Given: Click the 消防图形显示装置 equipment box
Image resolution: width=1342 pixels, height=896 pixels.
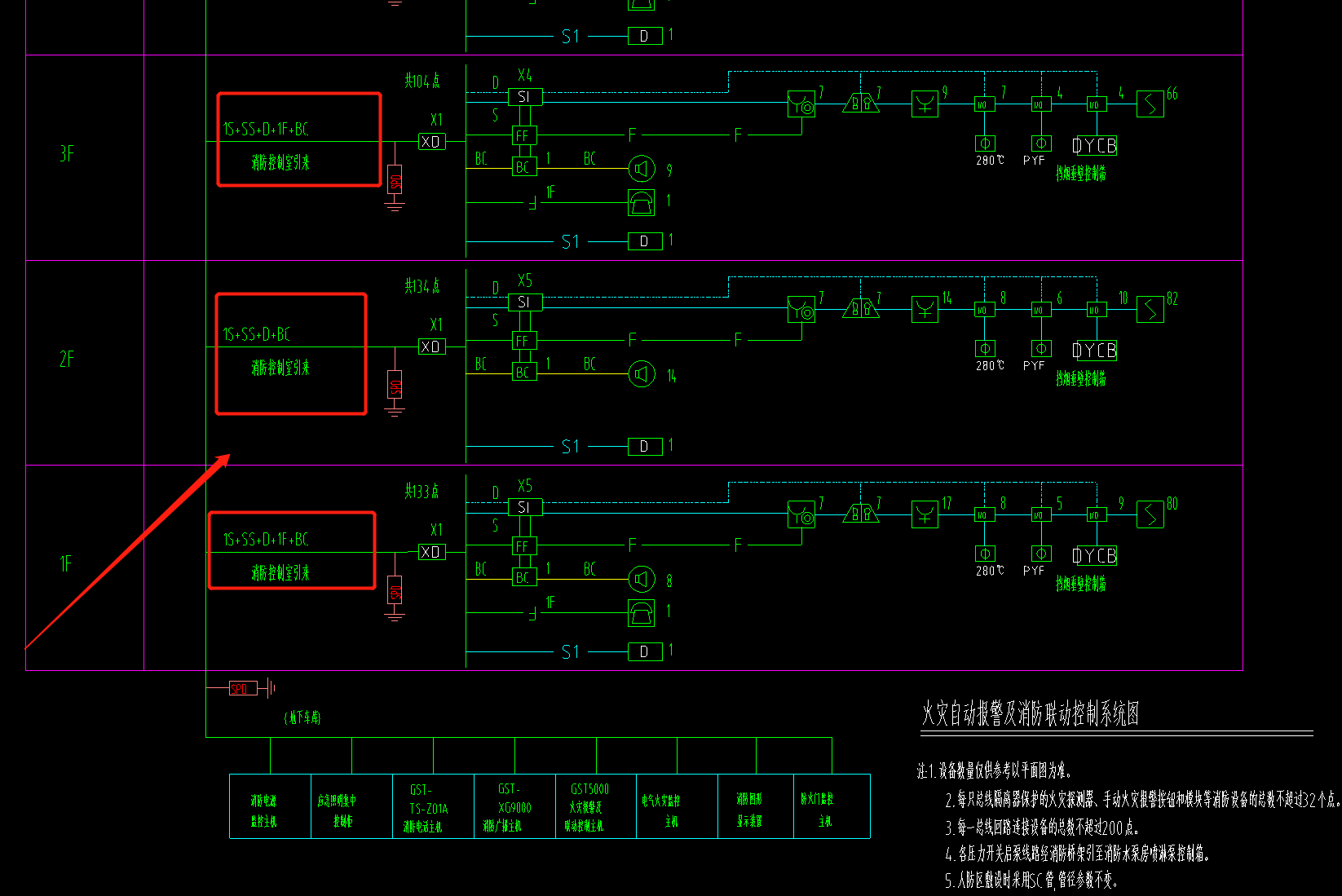Looking at the screenshot, I should [x=756, y=806].
